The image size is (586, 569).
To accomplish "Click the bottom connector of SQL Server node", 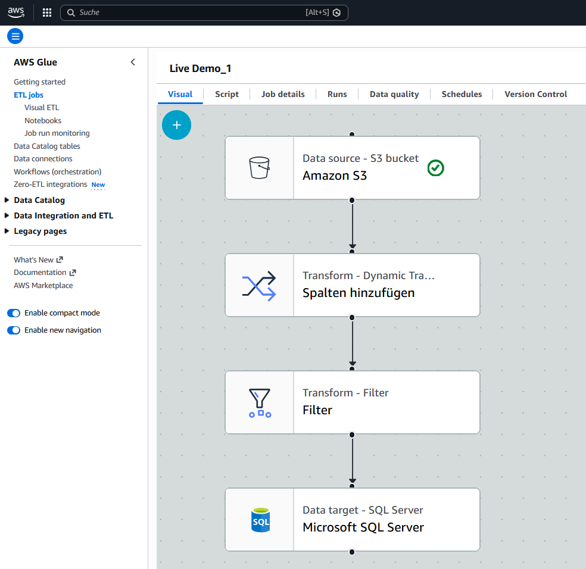I will click(x=352, y=552).
